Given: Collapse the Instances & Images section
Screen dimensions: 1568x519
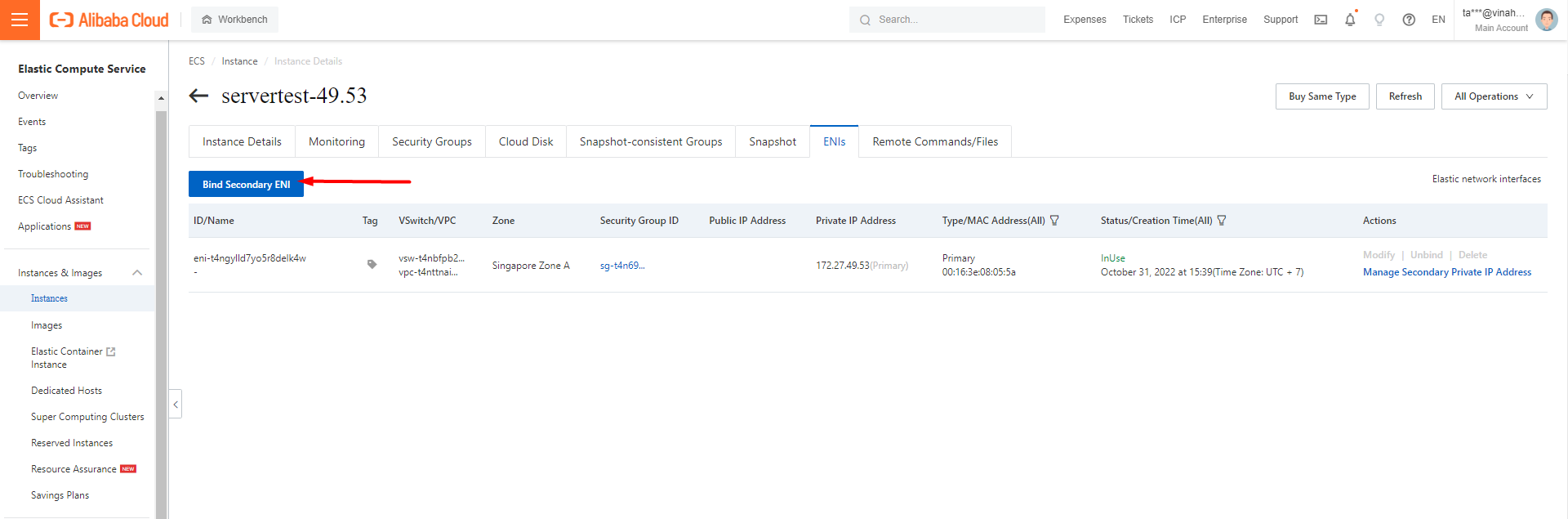Looking at the screenshot, I should tap(137, 273).
